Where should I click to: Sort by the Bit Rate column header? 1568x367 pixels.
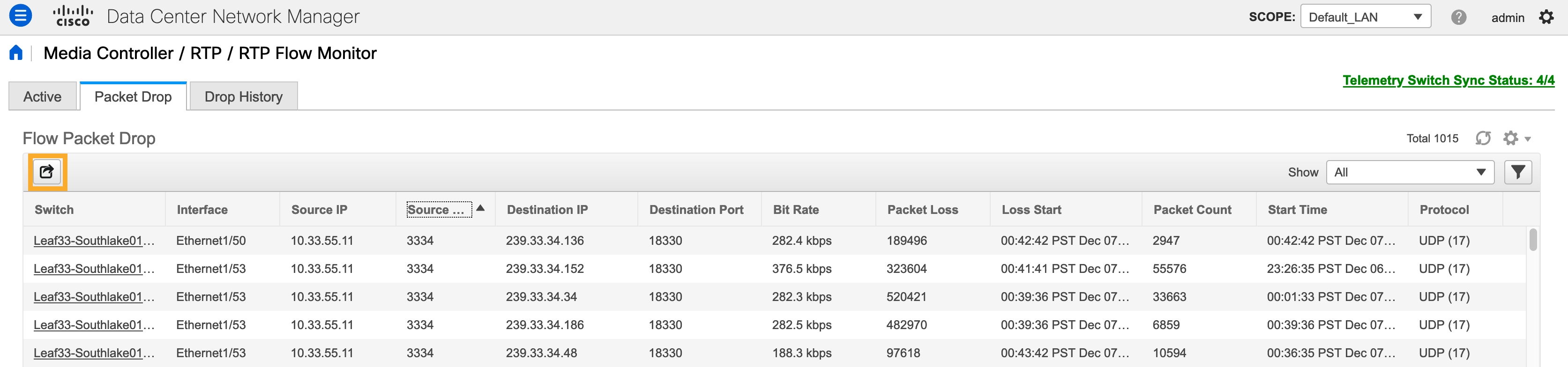pos(796,210)
